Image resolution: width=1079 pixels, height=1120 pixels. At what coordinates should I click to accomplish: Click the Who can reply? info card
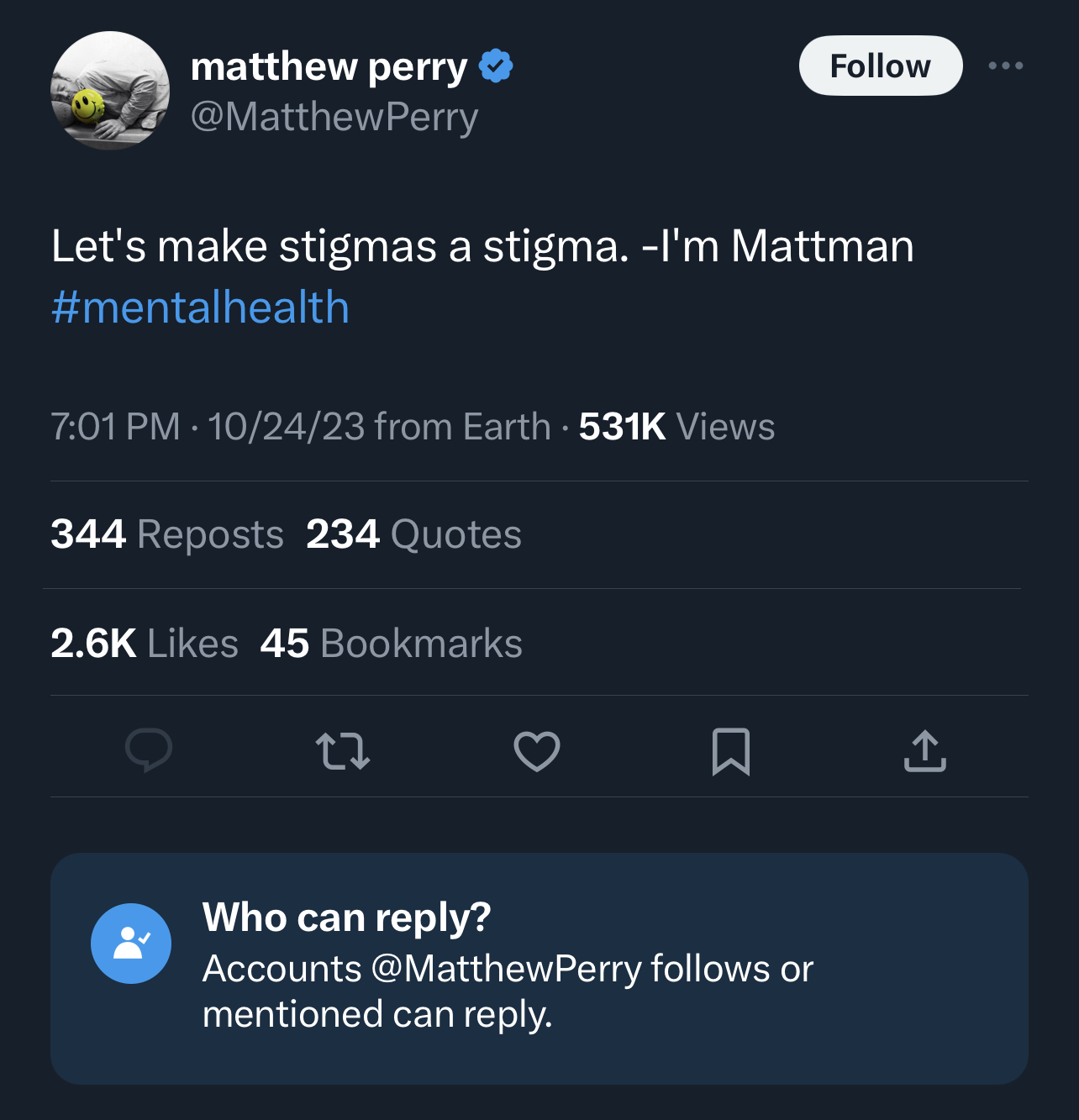[x=539, y=969]
